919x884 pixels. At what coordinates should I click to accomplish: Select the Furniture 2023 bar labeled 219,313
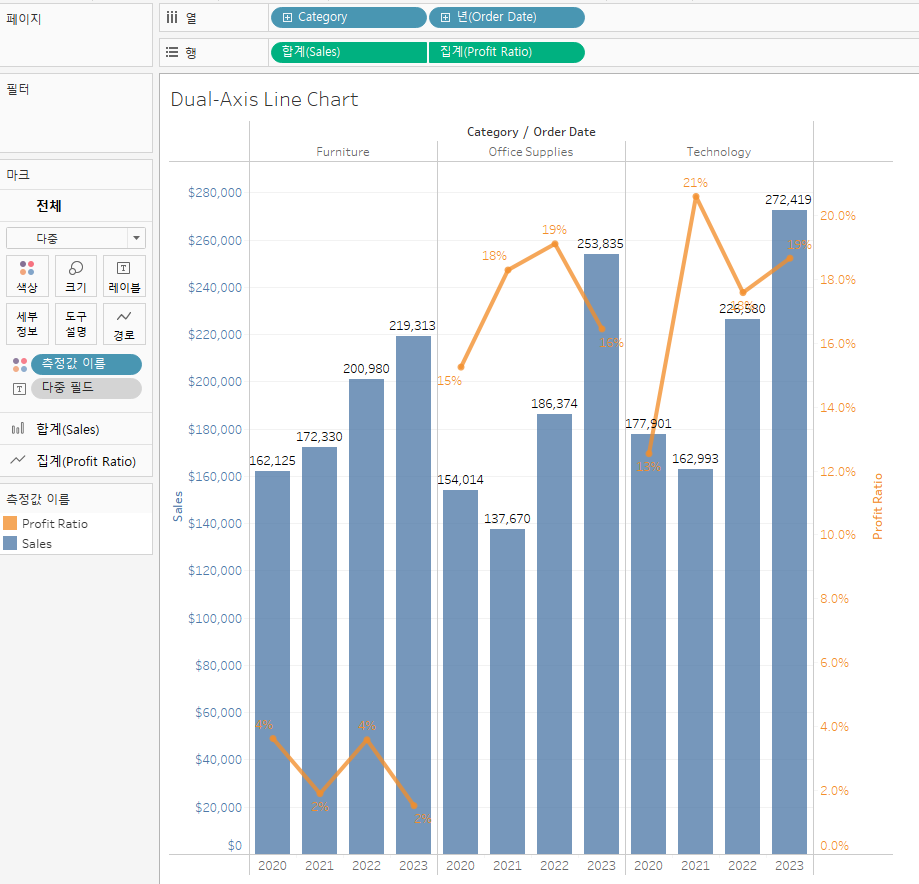(x=413, y=594)
